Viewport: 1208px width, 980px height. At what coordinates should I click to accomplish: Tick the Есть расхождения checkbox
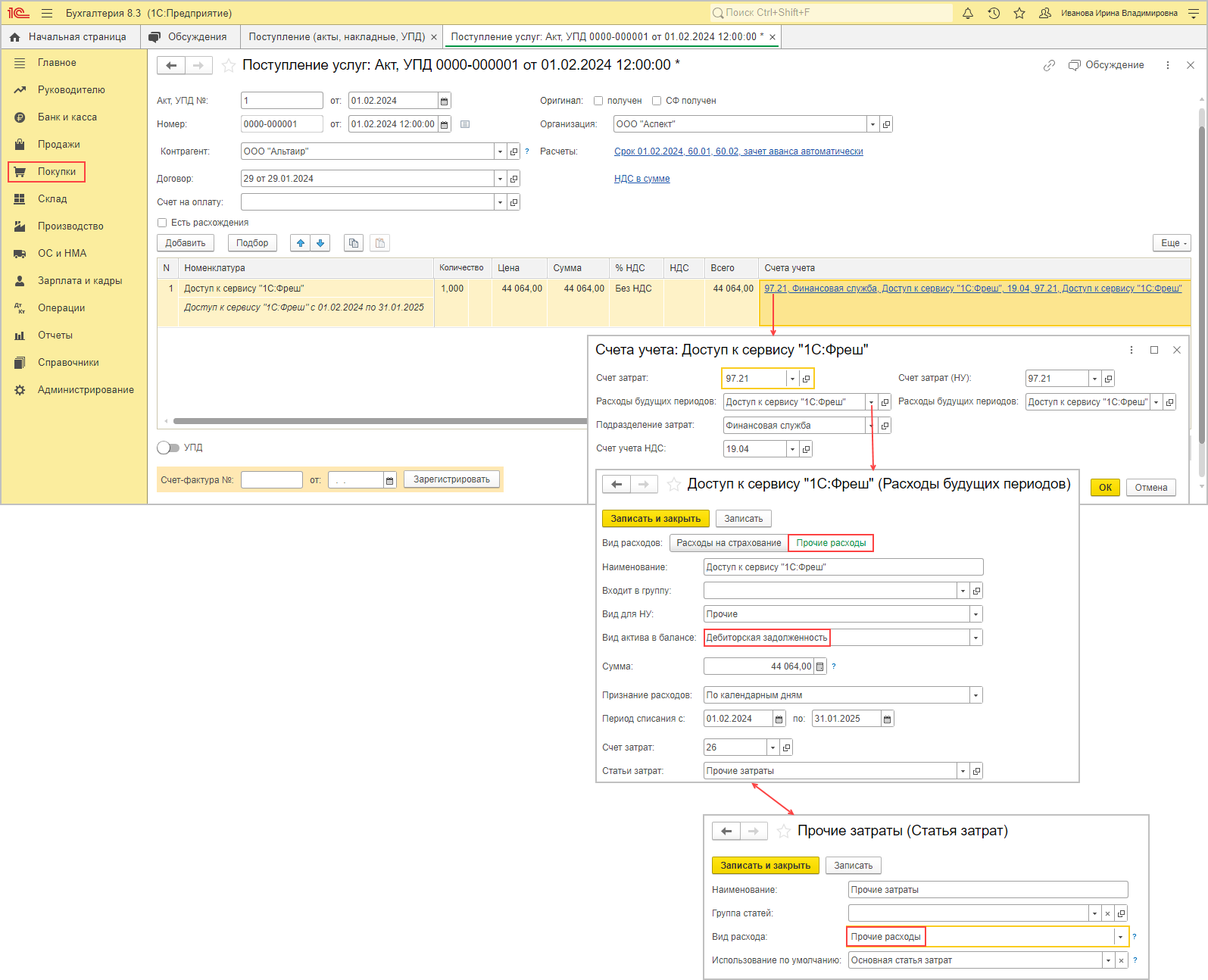tap(162, 223)
